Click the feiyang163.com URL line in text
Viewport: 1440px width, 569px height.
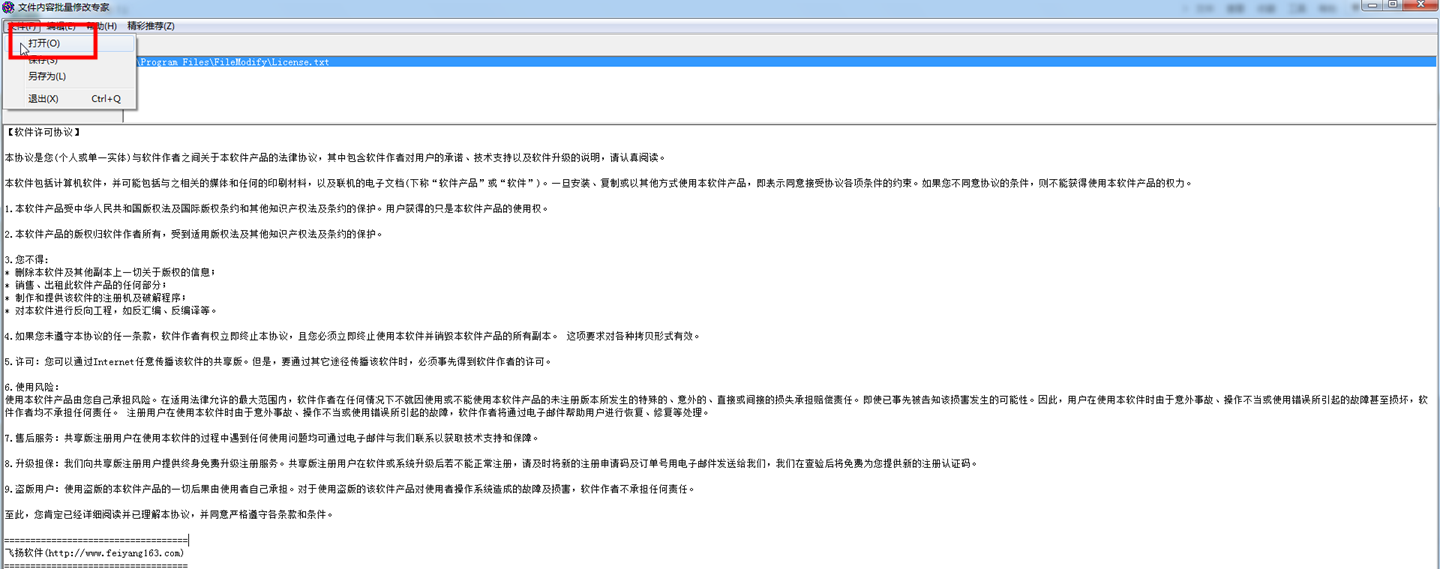[x=95, y=553]
